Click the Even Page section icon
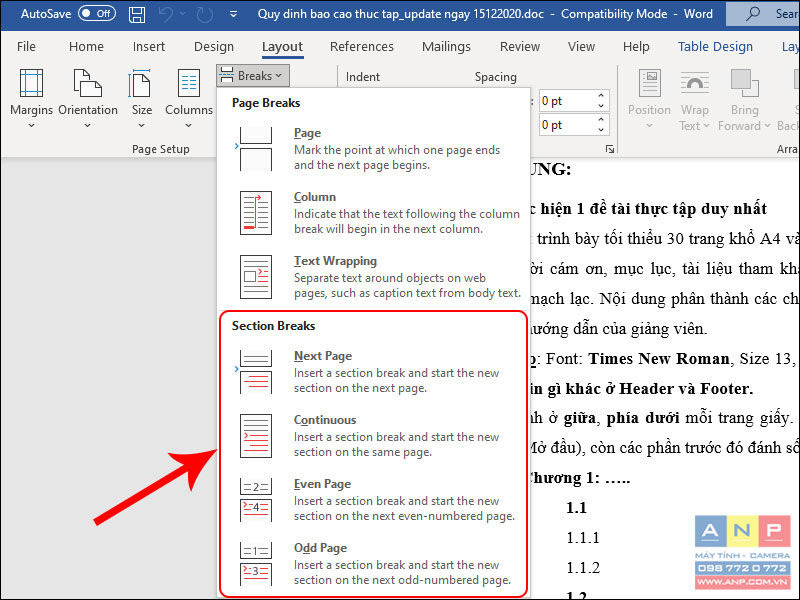The height and width of the screenshot is (600, 800). [256, 499]
